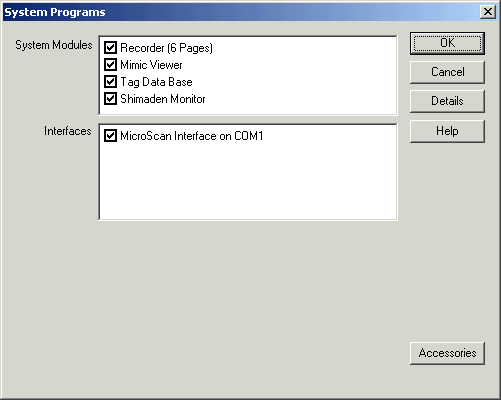Click the Cancel button
Viewport: 501px width, 400px height.
(x=447, y=72)
